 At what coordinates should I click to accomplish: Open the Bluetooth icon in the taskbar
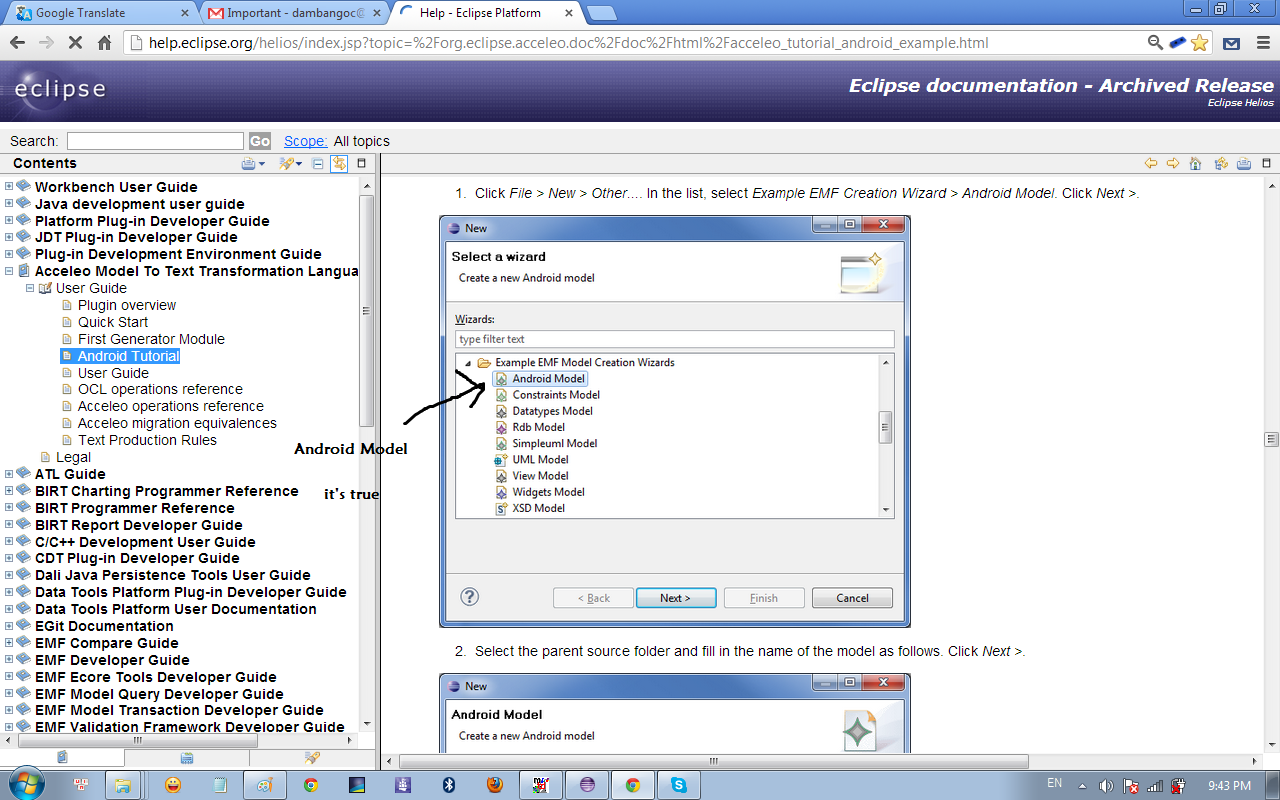450,785
